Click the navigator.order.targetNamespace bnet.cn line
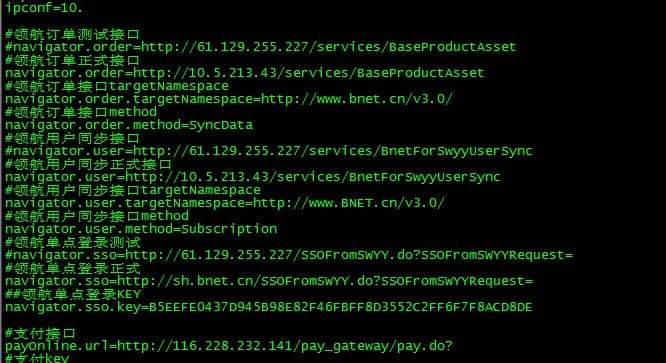Viewport: 666px width, 363px height. coord(229,99)
